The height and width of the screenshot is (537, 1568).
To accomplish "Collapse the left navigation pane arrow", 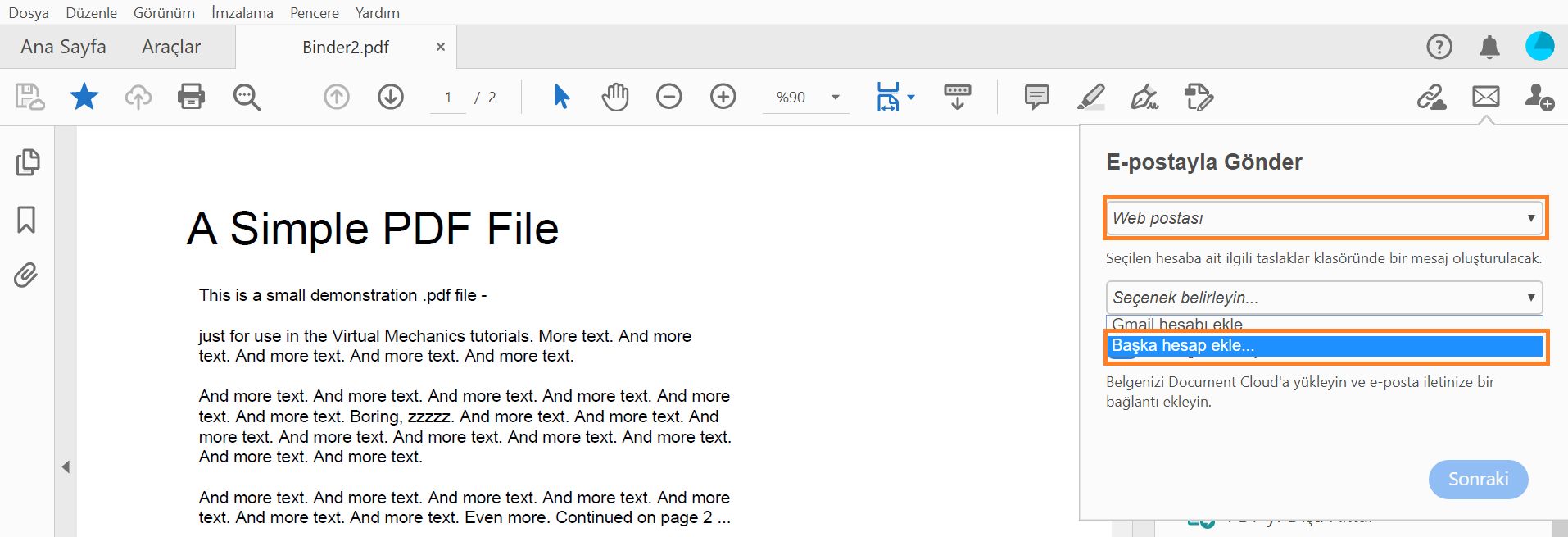I will [x=66, y=467].
